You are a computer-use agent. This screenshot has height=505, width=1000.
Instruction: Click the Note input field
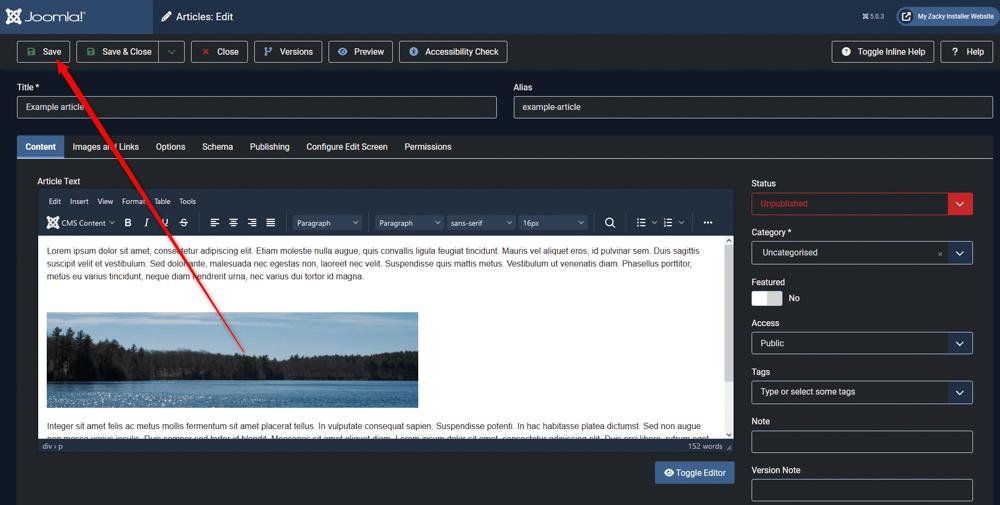862,442
